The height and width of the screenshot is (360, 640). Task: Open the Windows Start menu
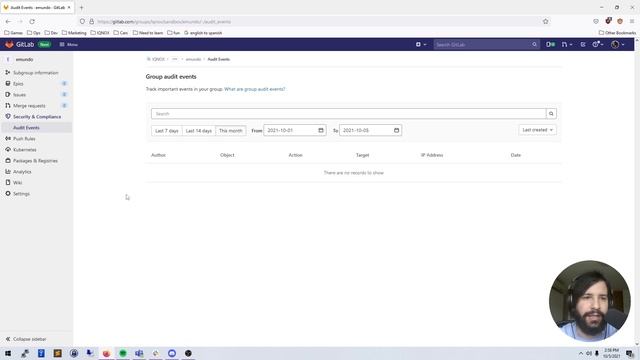[8, 353]
